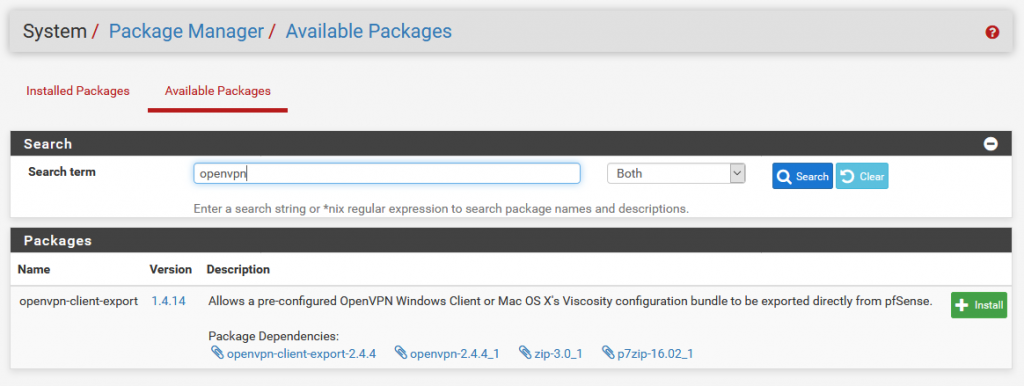Viewport: 1024px width, 386px height.
Task: Click paperclip icon beside zip-3.0_1
Action: 525,353
